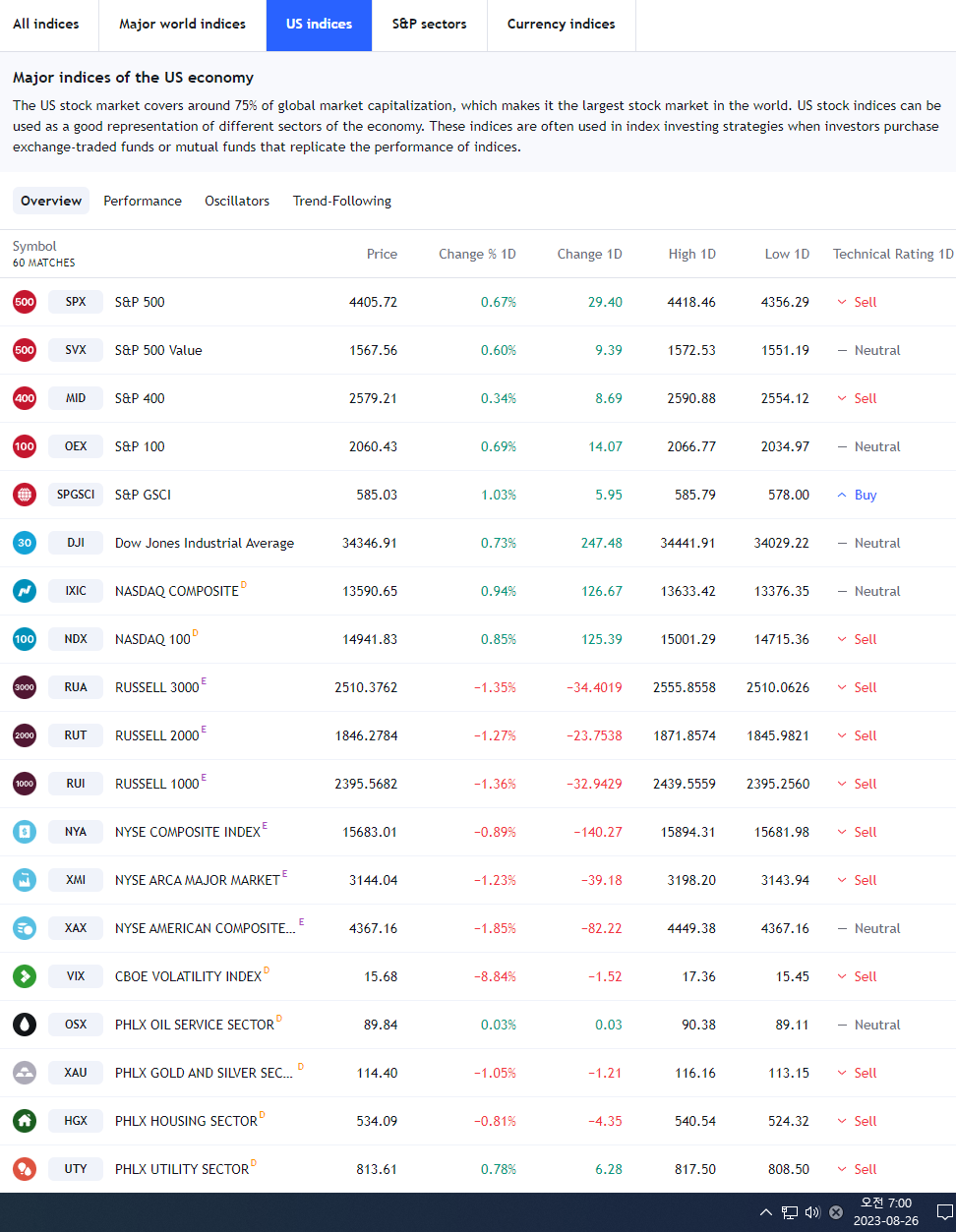Image resolution: width=956 pixels, height=1232 pixels.
Task: Open the UTY ticker link
Action: pyautogui.click(x=76, y=1169)
